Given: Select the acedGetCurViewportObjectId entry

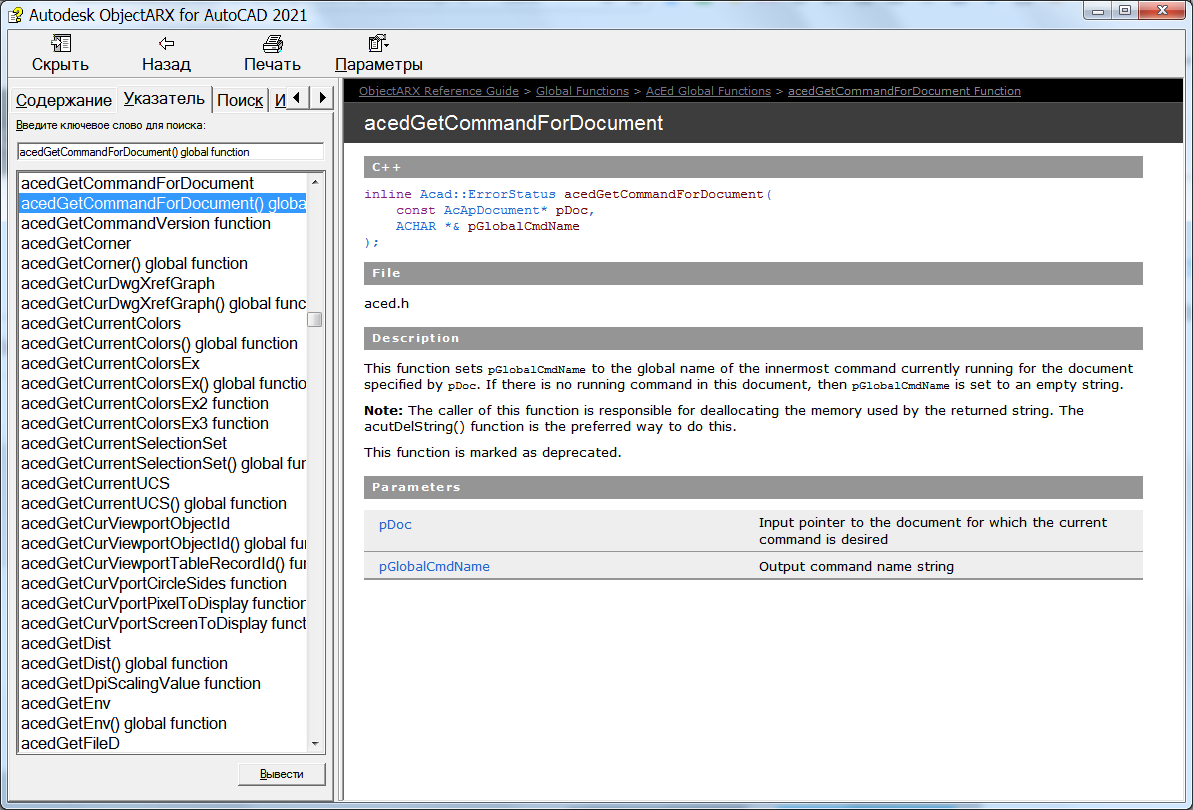Looking at the screenshot, I should point(163,524).
